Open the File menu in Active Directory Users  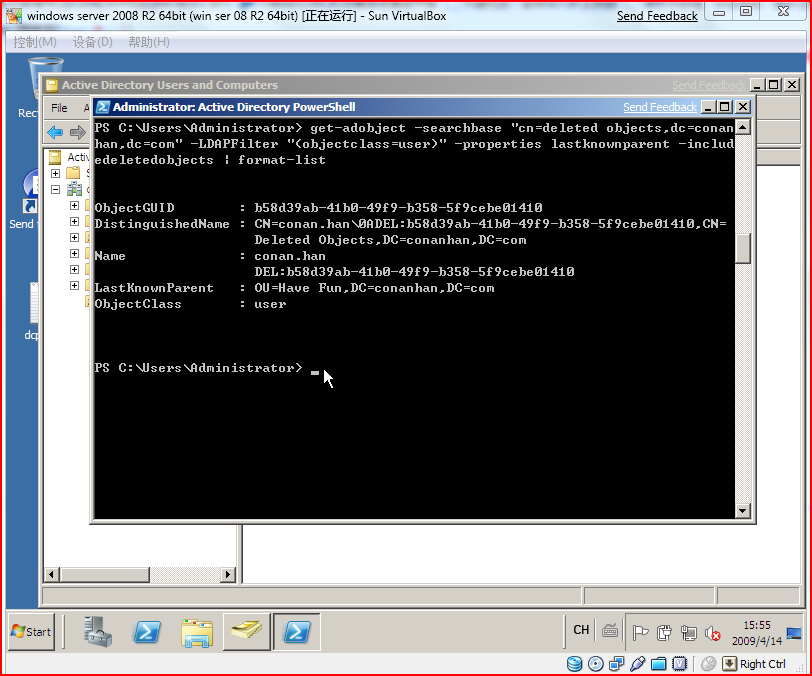[59, 107]
